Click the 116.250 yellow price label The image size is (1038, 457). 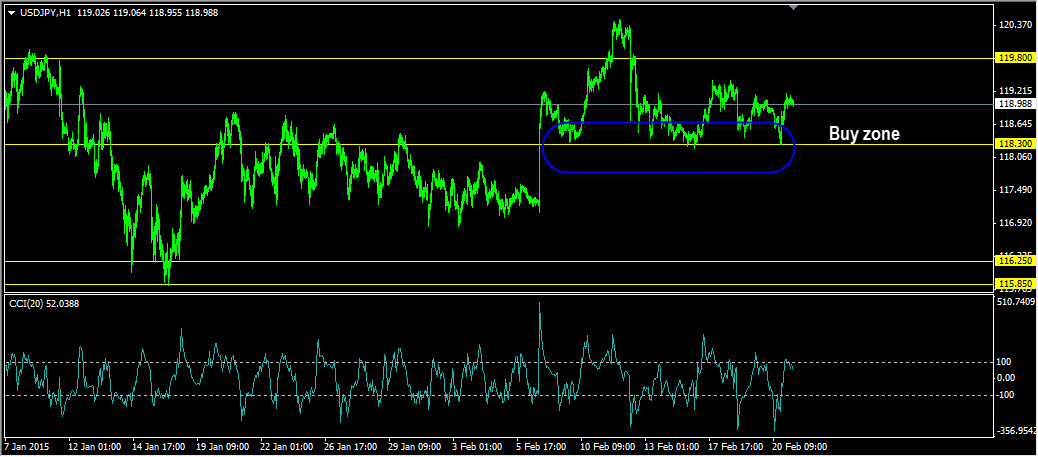(x=1015, y=262)
